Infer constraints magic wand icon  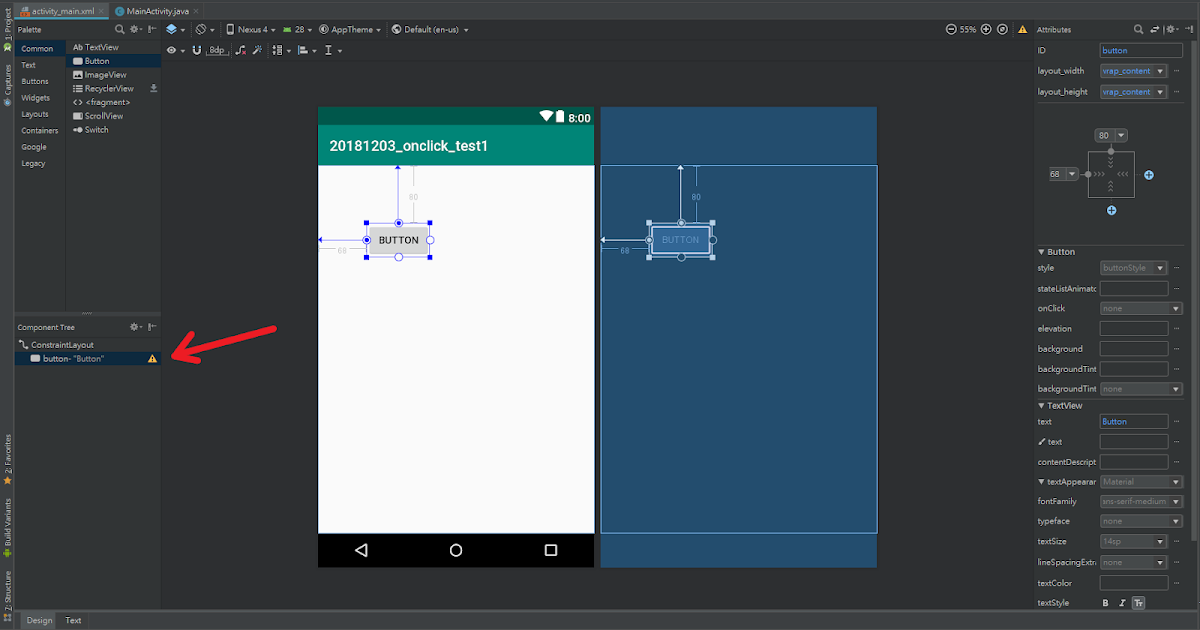257,50
